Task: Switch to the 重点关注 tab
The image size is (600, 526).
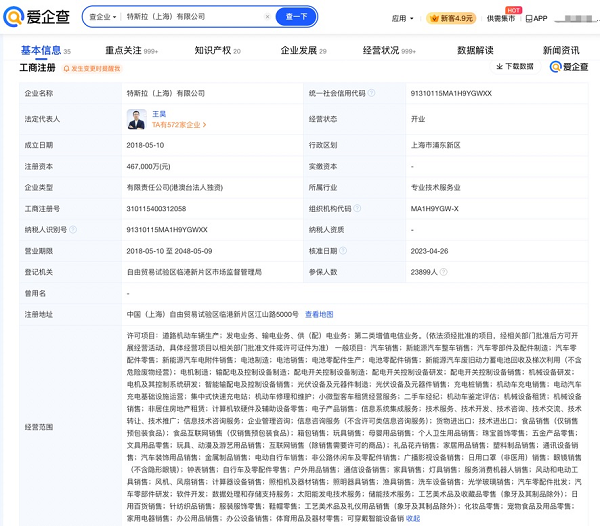Action: [131, 50]
